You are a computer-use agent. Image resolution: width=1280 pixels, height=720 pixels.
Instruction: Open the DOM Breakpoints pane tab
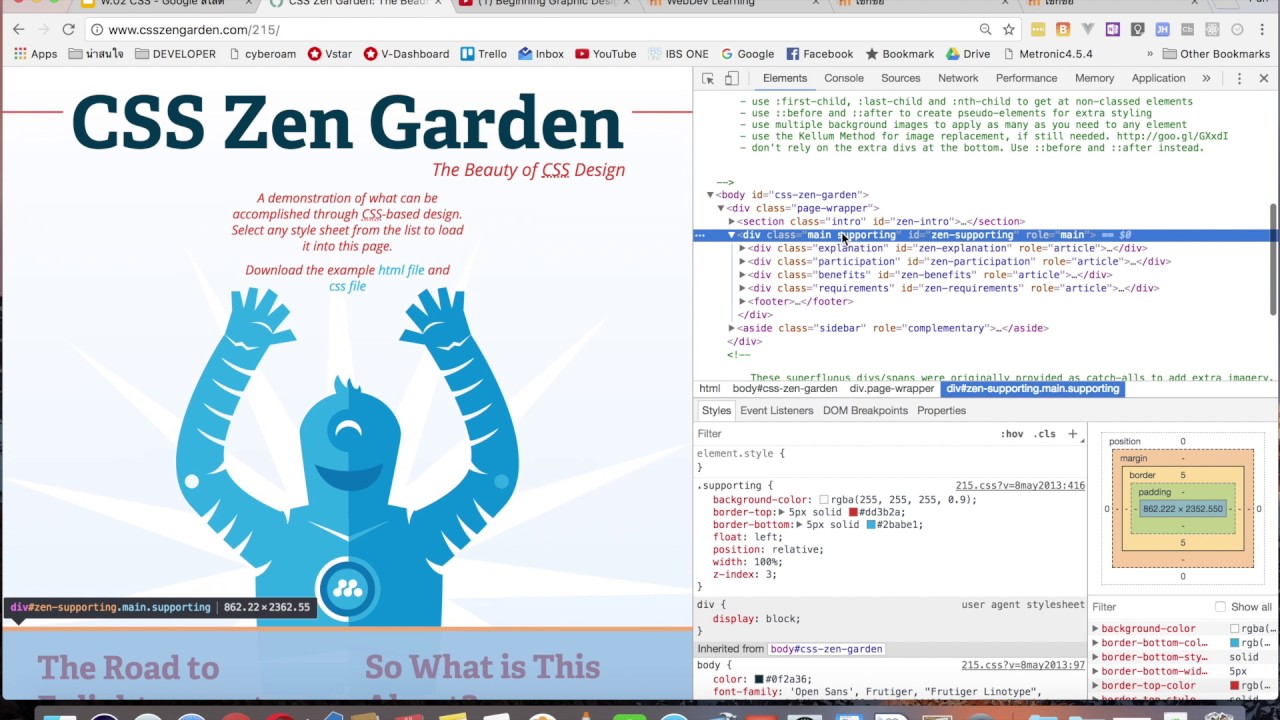click(865, 411)
